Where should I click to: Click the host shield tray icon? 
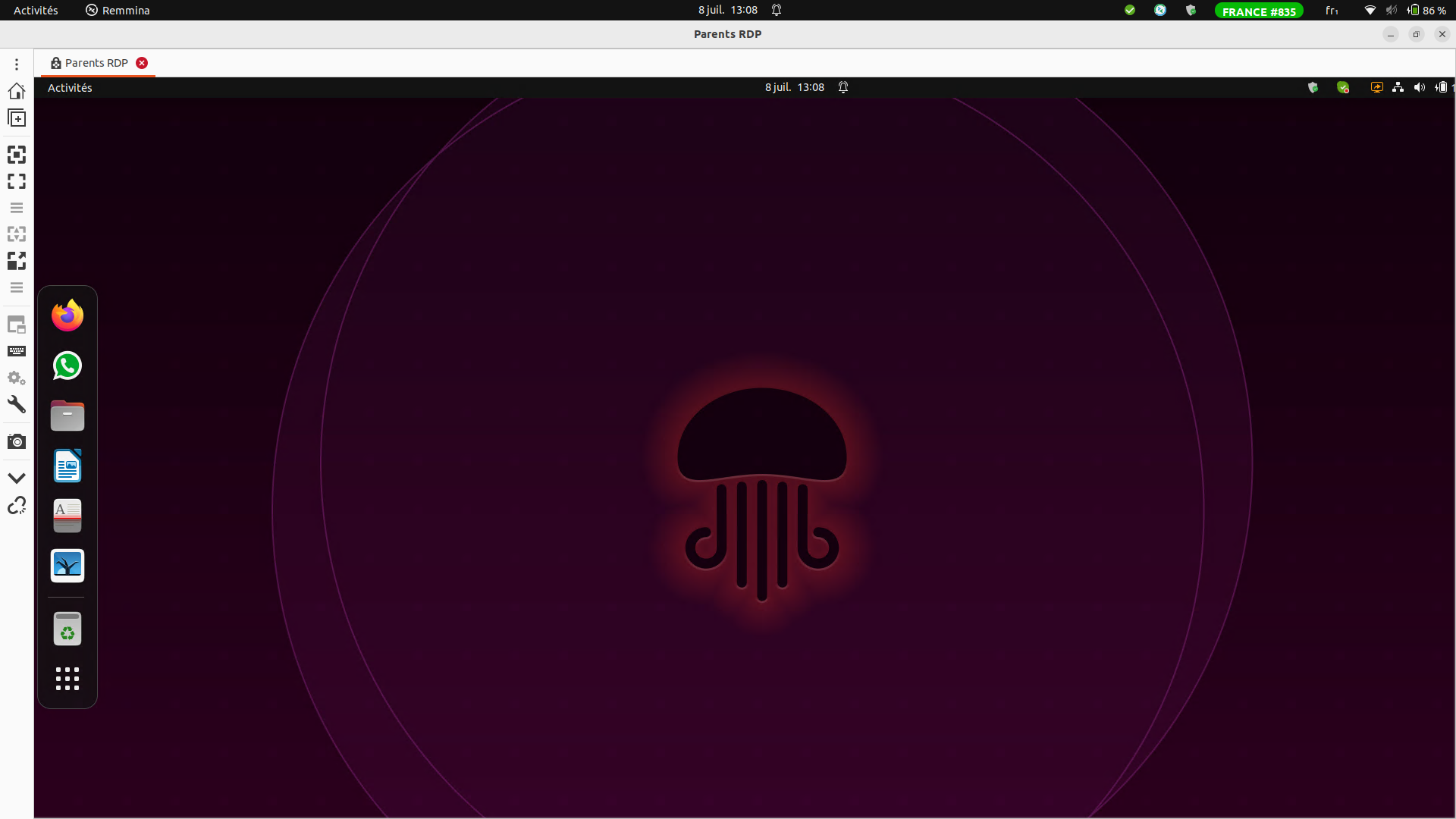tap(1191, 10)
